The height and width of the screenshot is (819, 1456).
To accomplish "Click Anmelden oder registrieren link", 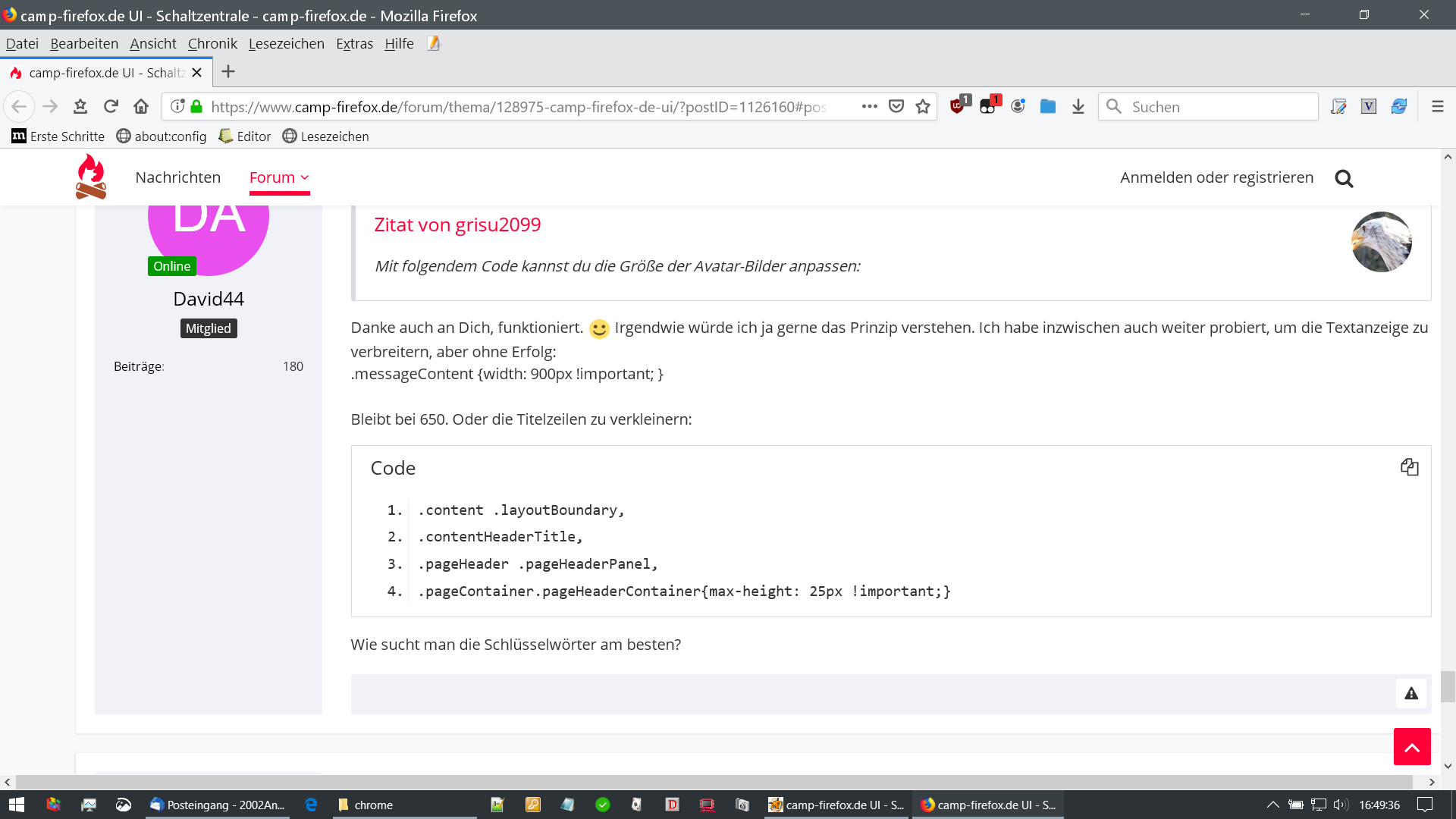I will pos(1216,177).
